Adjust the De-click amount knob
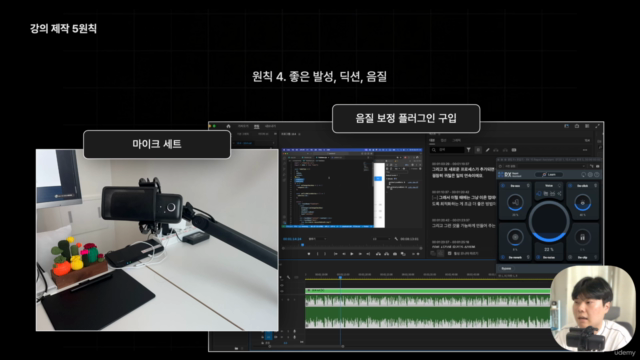 tap(582, 202)
